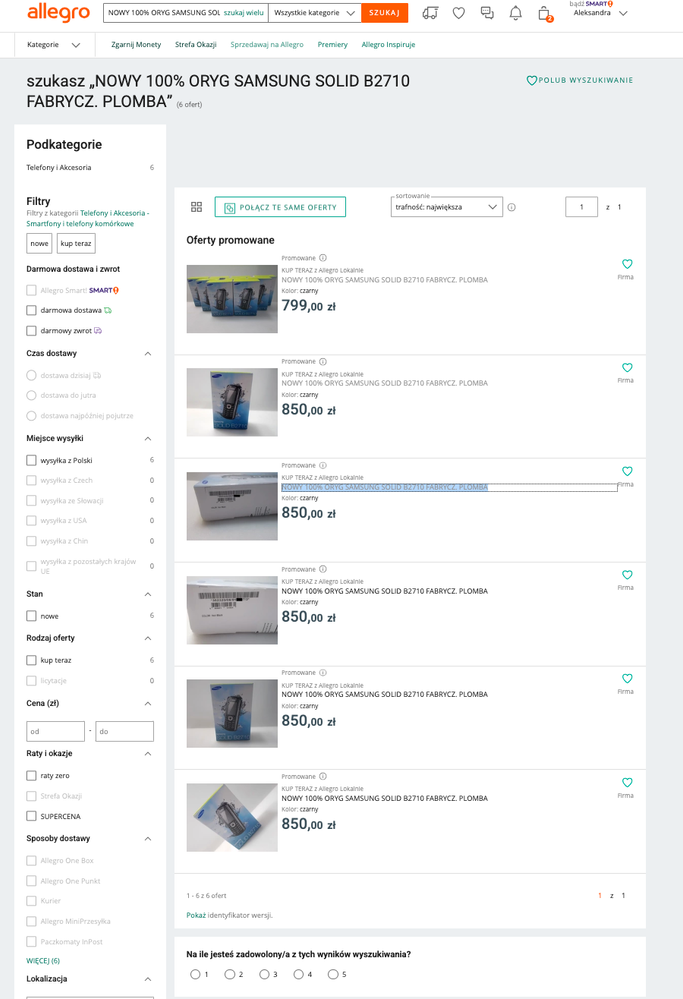683x999 pixels.
Task: Collapse Sposoby dostawy section
Action: tap(148, 838)
